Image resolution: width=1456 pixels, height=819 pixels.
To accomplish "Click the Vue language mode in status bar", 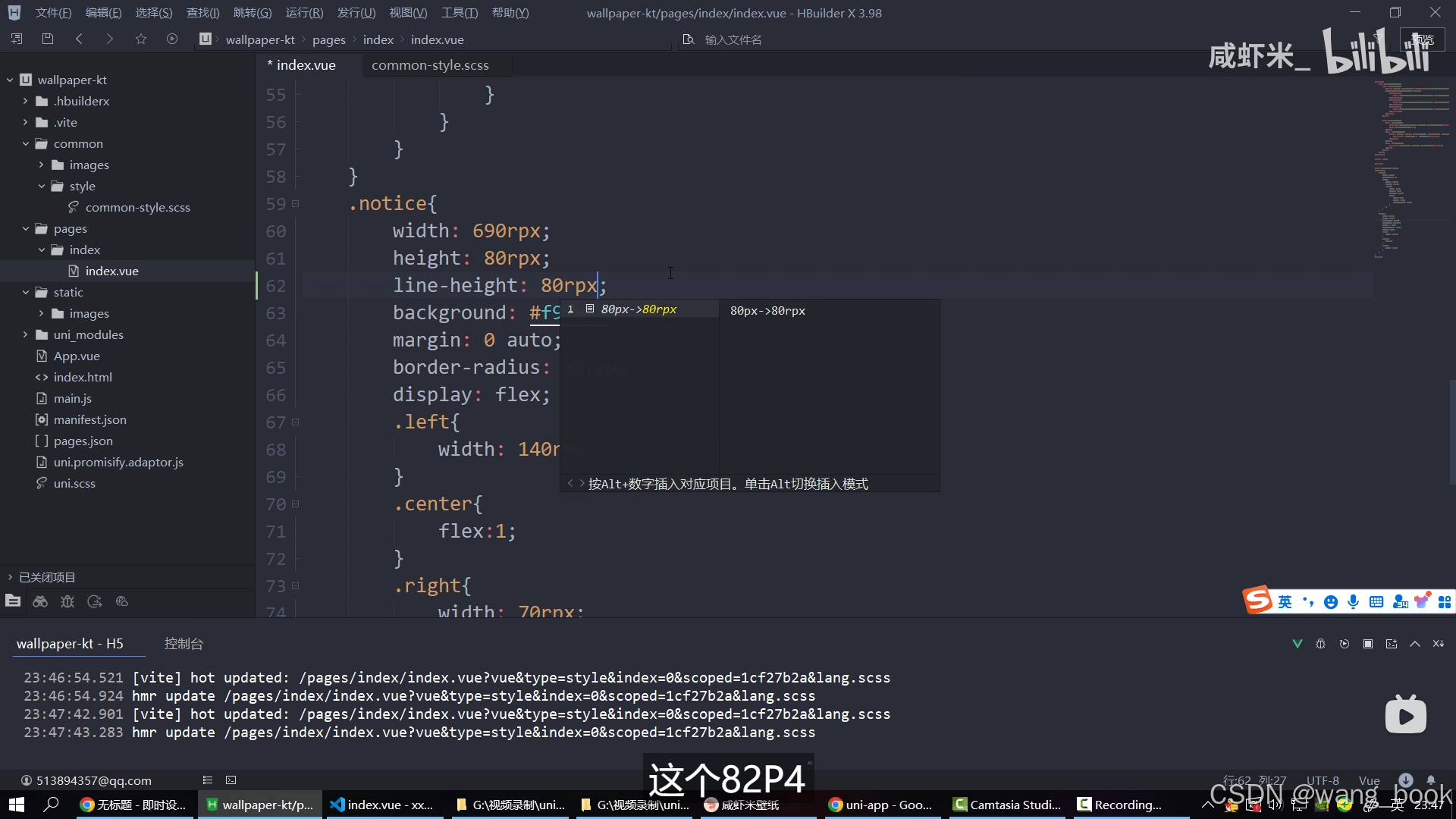I will click(x=1369, y=780).
